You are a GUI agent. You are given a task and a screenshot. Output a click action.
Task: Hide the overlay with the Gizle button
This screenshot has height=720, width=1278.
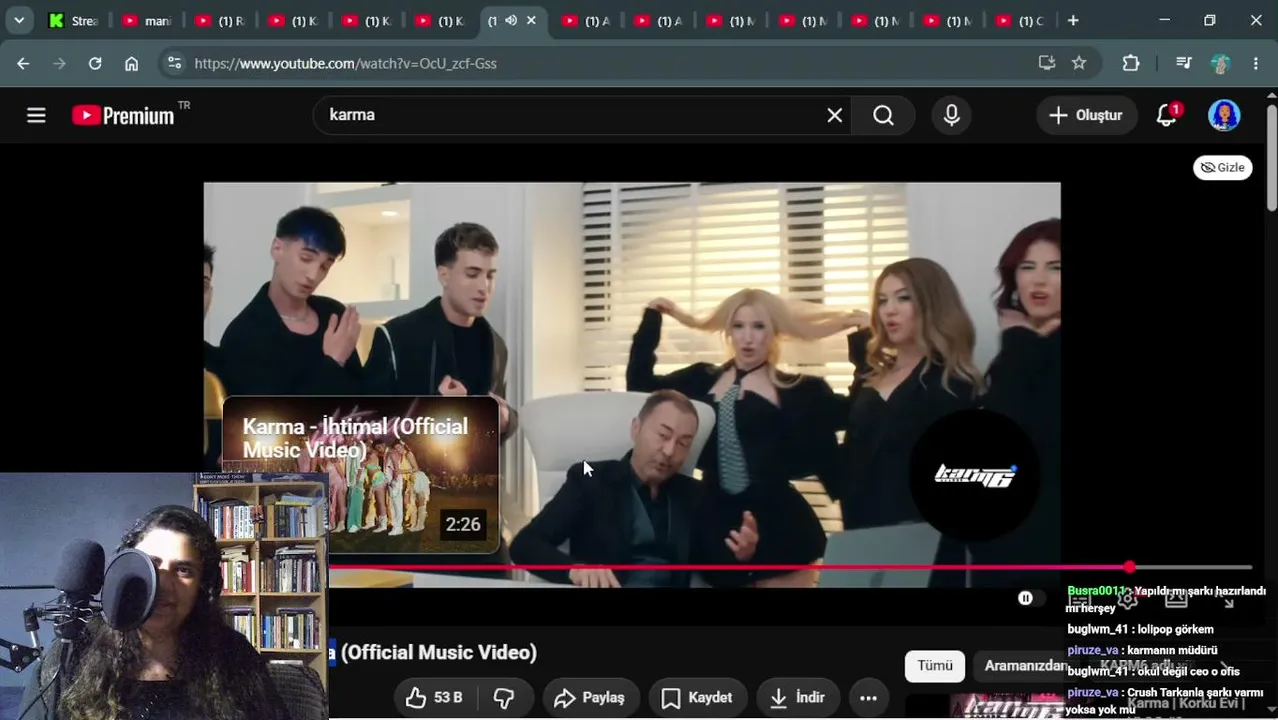click(x=1222, y=167)
